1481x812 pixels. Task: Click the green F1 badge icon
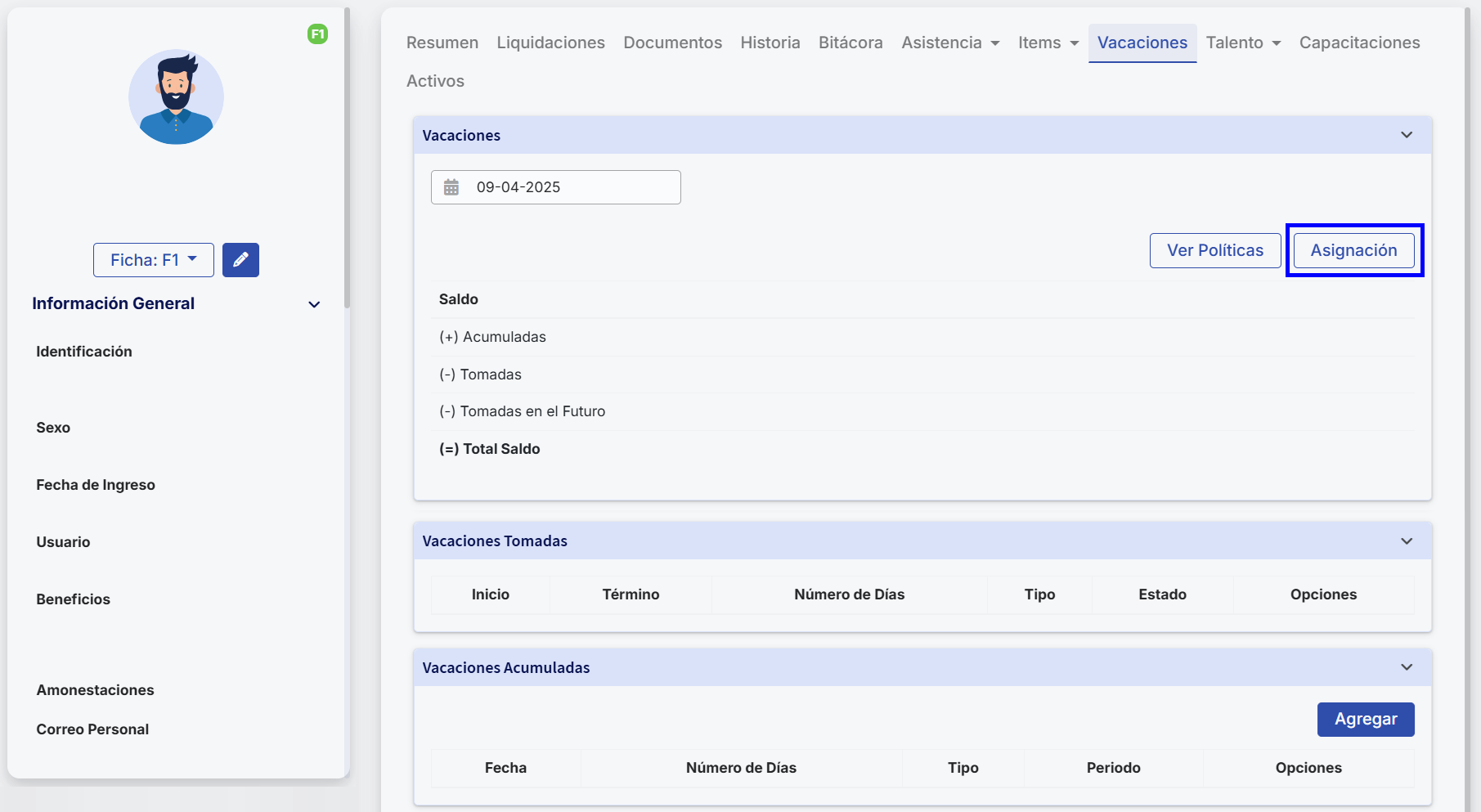click(x=317, y=34)
